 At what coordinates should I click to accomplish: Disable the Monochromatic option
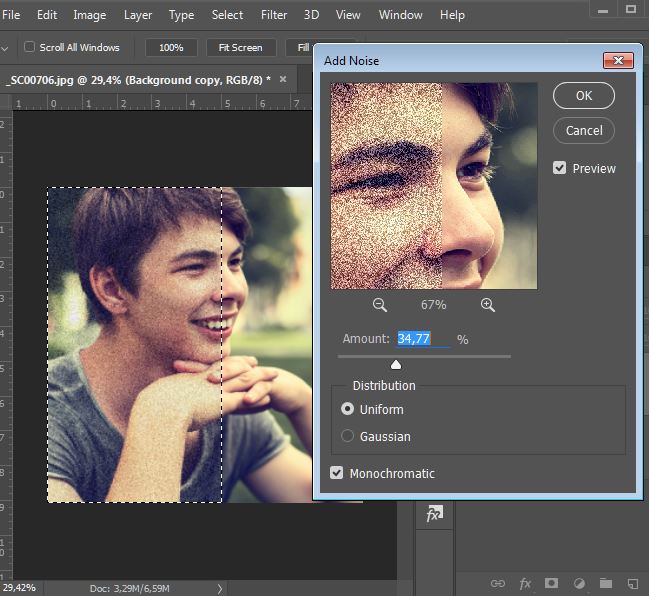point(337,473)
